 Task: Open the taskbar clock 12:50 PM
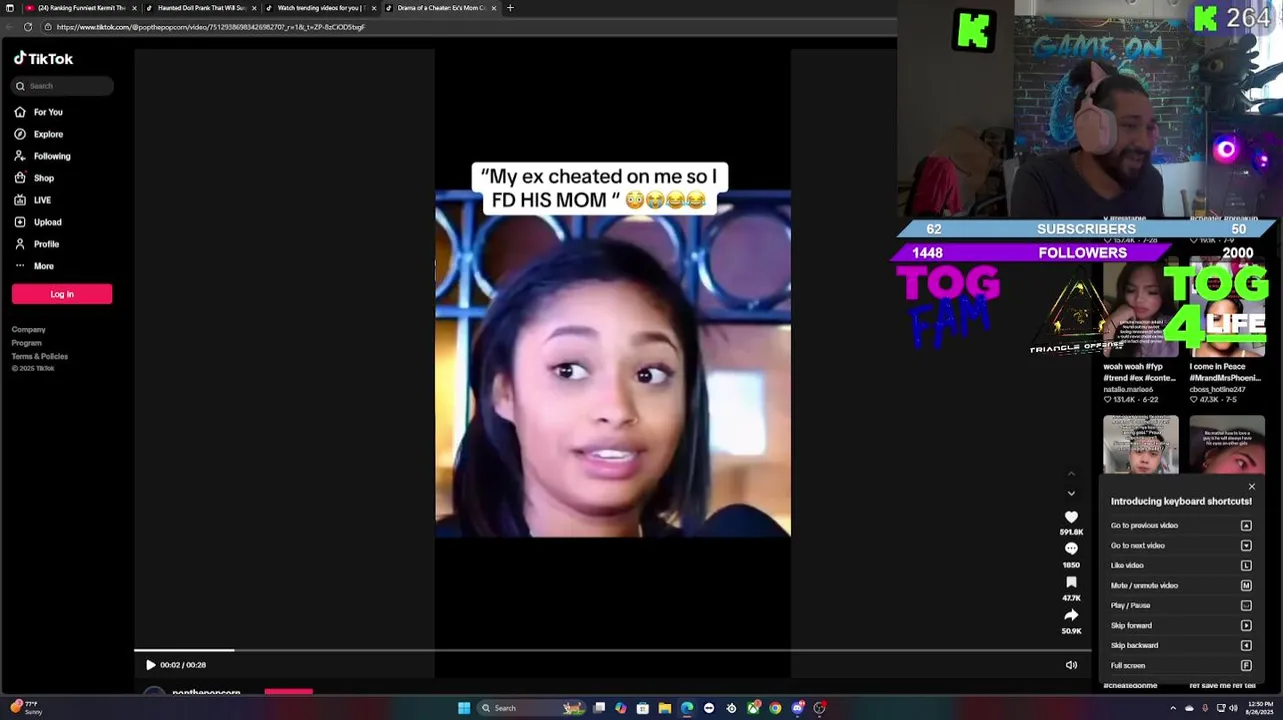pyautogui.click(x=1259, y=708)
